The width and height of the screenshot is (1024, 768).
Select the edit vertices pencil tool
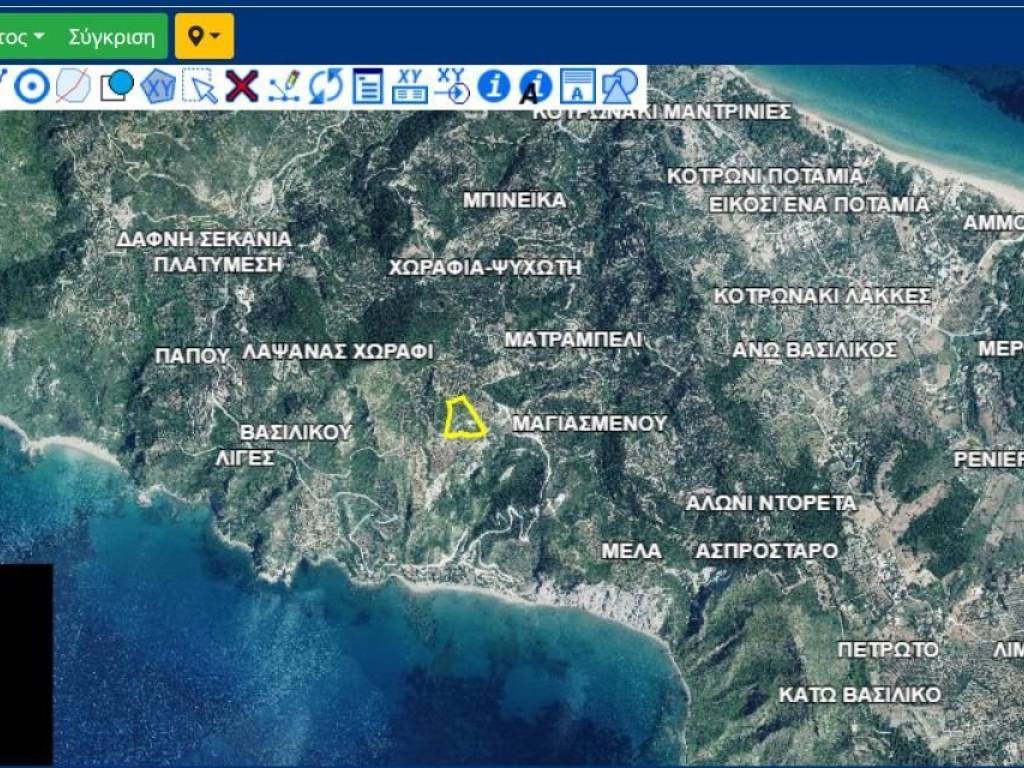click(284, 86)
